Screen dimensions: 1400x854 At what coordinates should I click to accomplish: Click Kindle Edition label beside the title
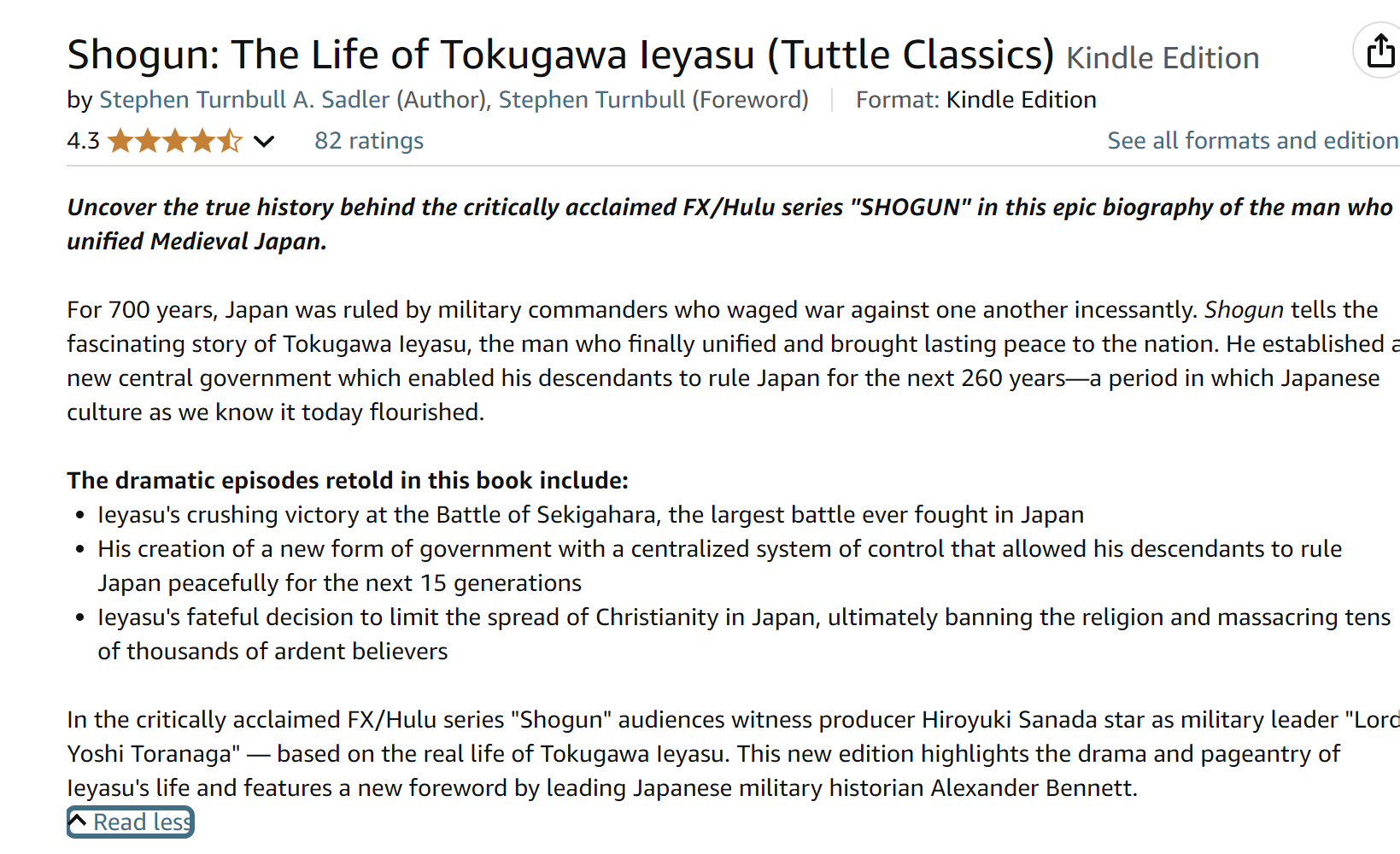click(x=1162, y=58)
